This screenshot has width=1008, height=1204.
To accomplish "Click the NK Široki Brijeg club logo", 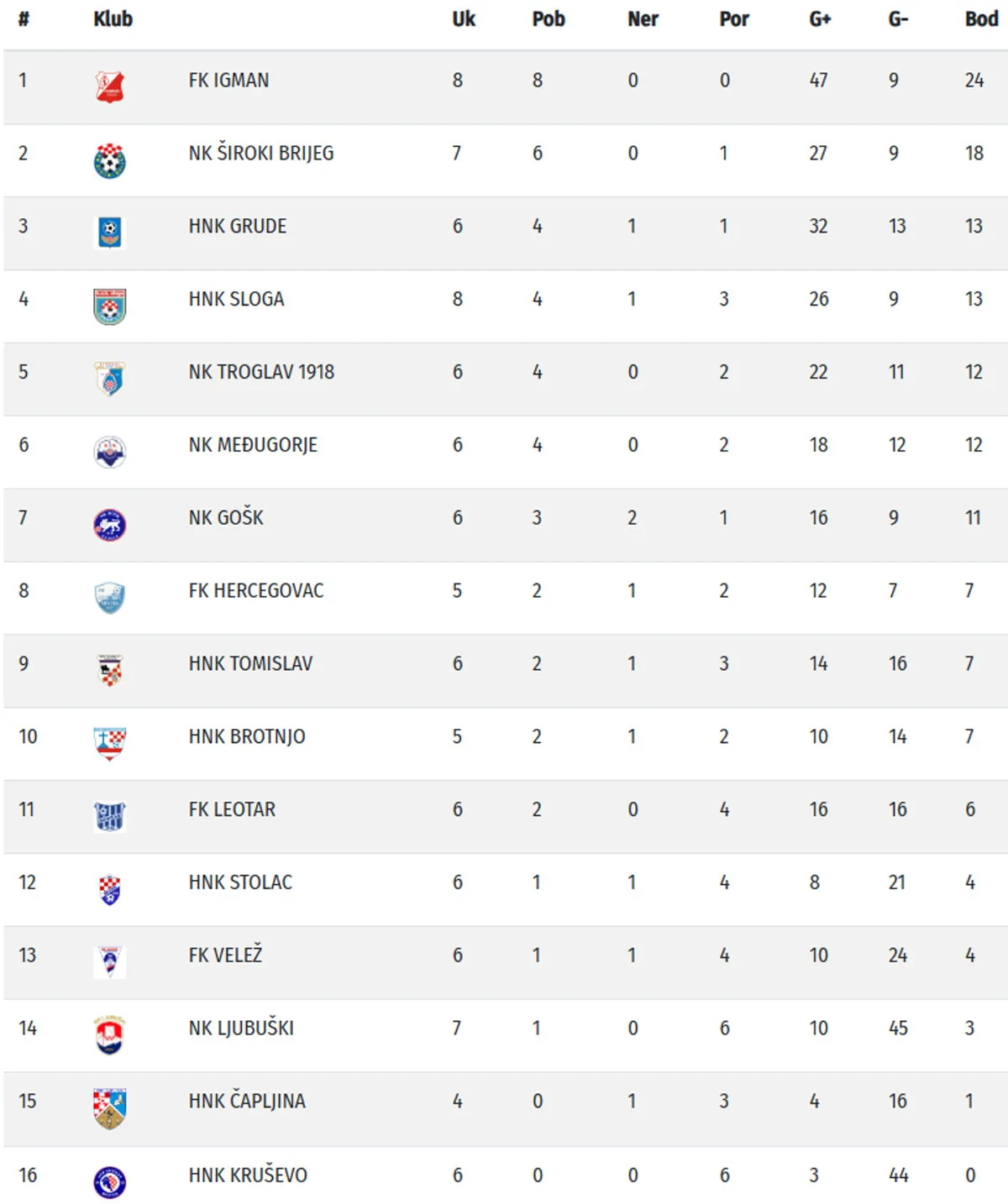I will click(x=110, y=160).
